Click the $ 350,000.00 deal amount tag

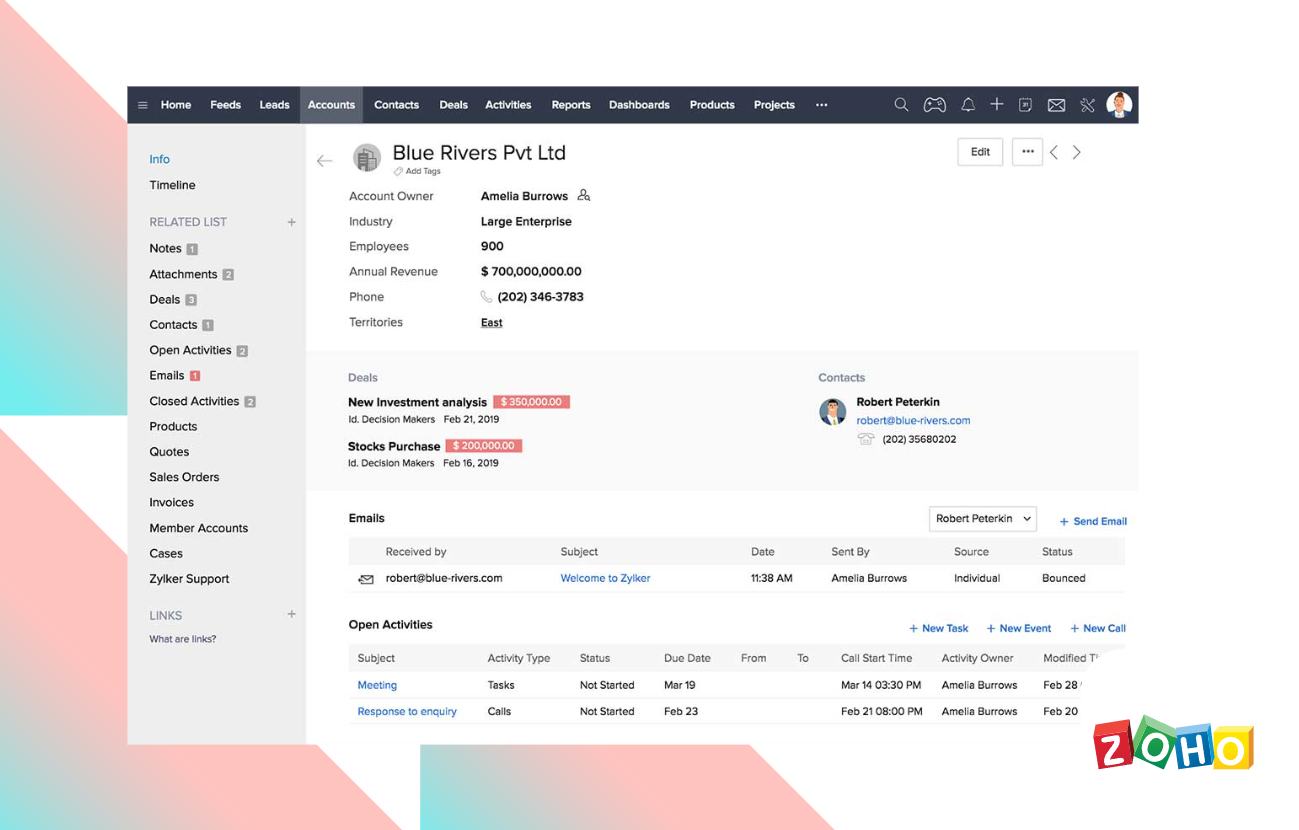tap(531, 402)
